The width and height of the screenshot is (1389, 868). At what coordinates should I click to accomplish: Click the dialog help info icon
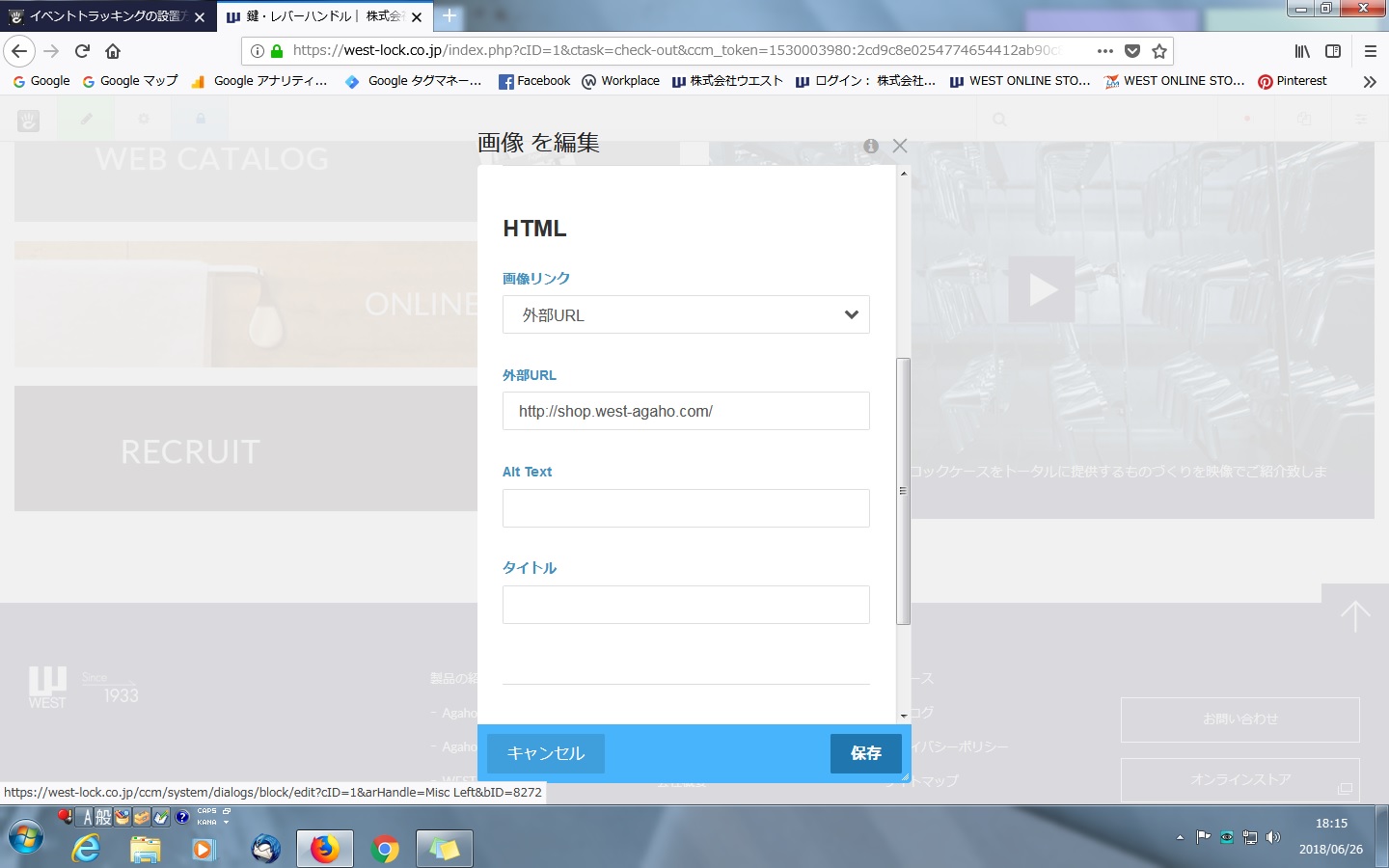pos(871,146)
